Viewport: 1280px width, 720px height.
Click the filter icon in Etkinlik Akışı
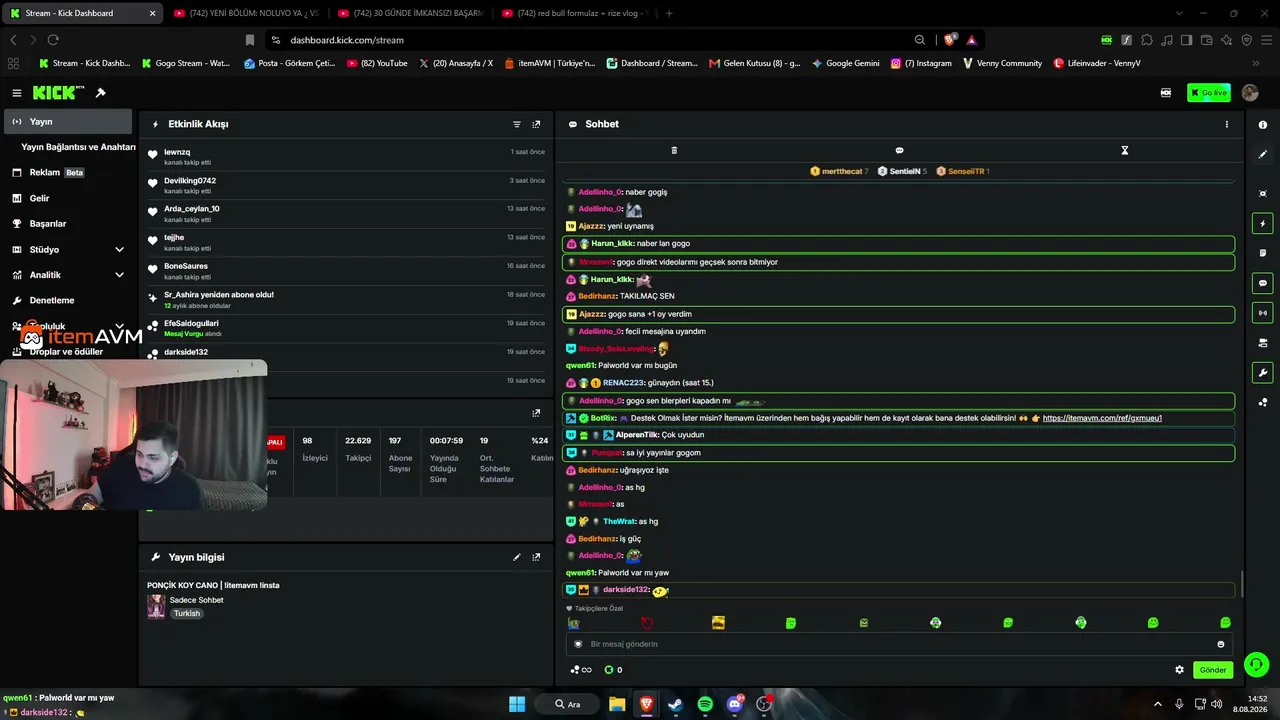pos(517,124)
